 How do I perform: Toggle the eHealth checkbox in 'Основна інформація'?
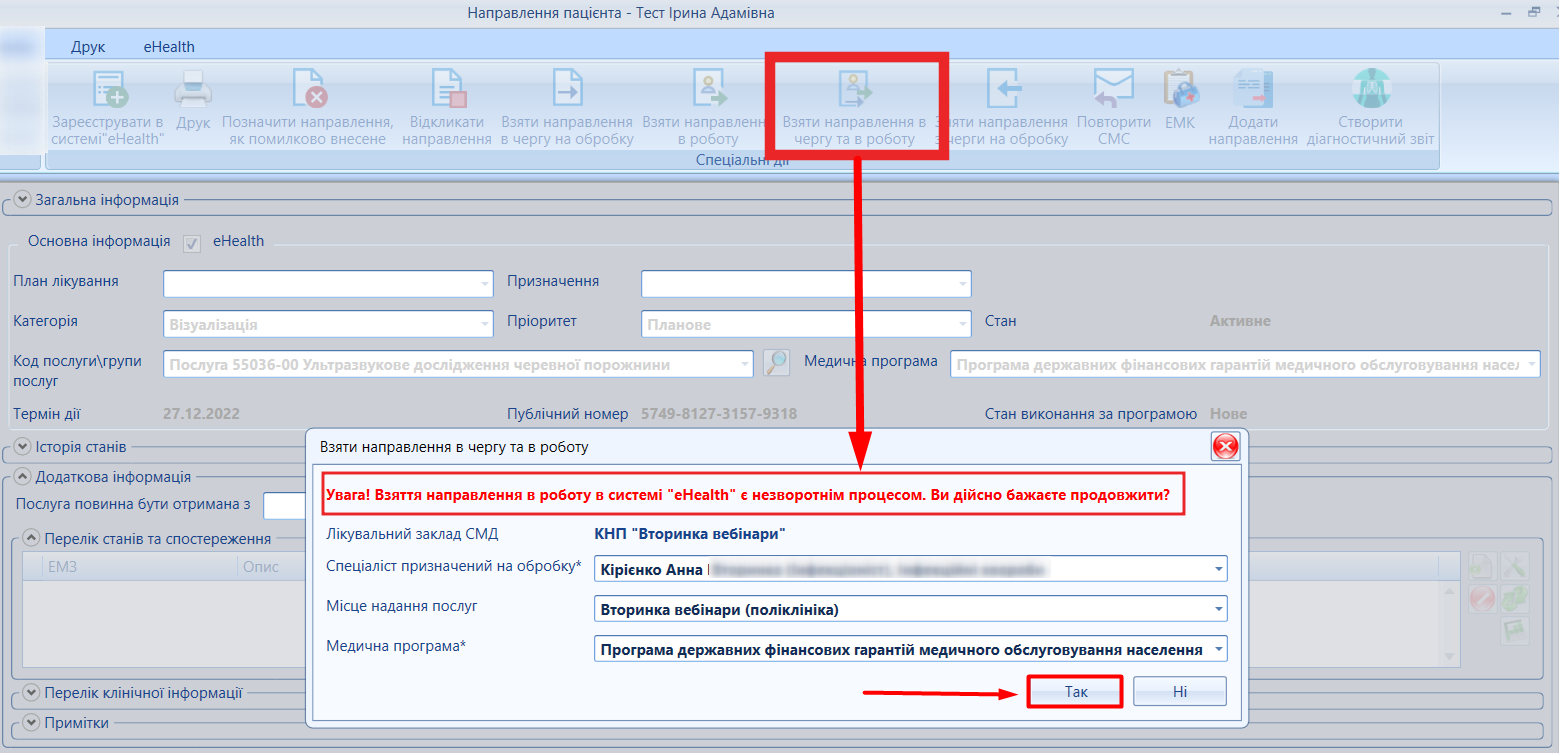click(192, 243)
